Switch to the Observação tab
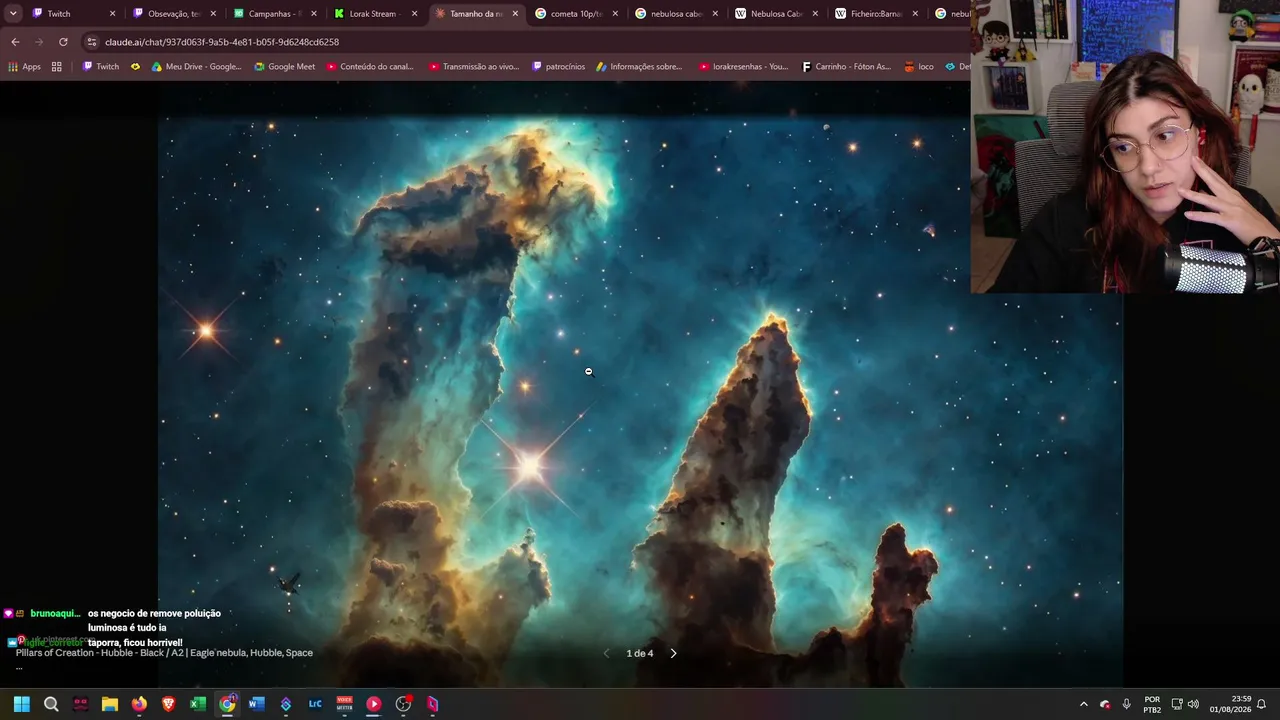 click(x=172, y=14)
